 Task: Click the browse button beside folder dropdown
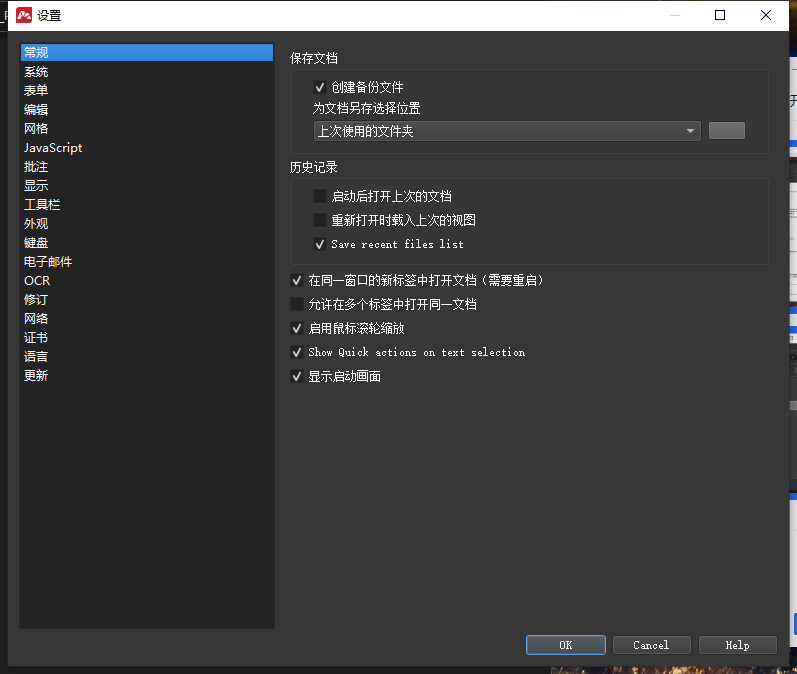pyautogui.click(x=726, y=131)
